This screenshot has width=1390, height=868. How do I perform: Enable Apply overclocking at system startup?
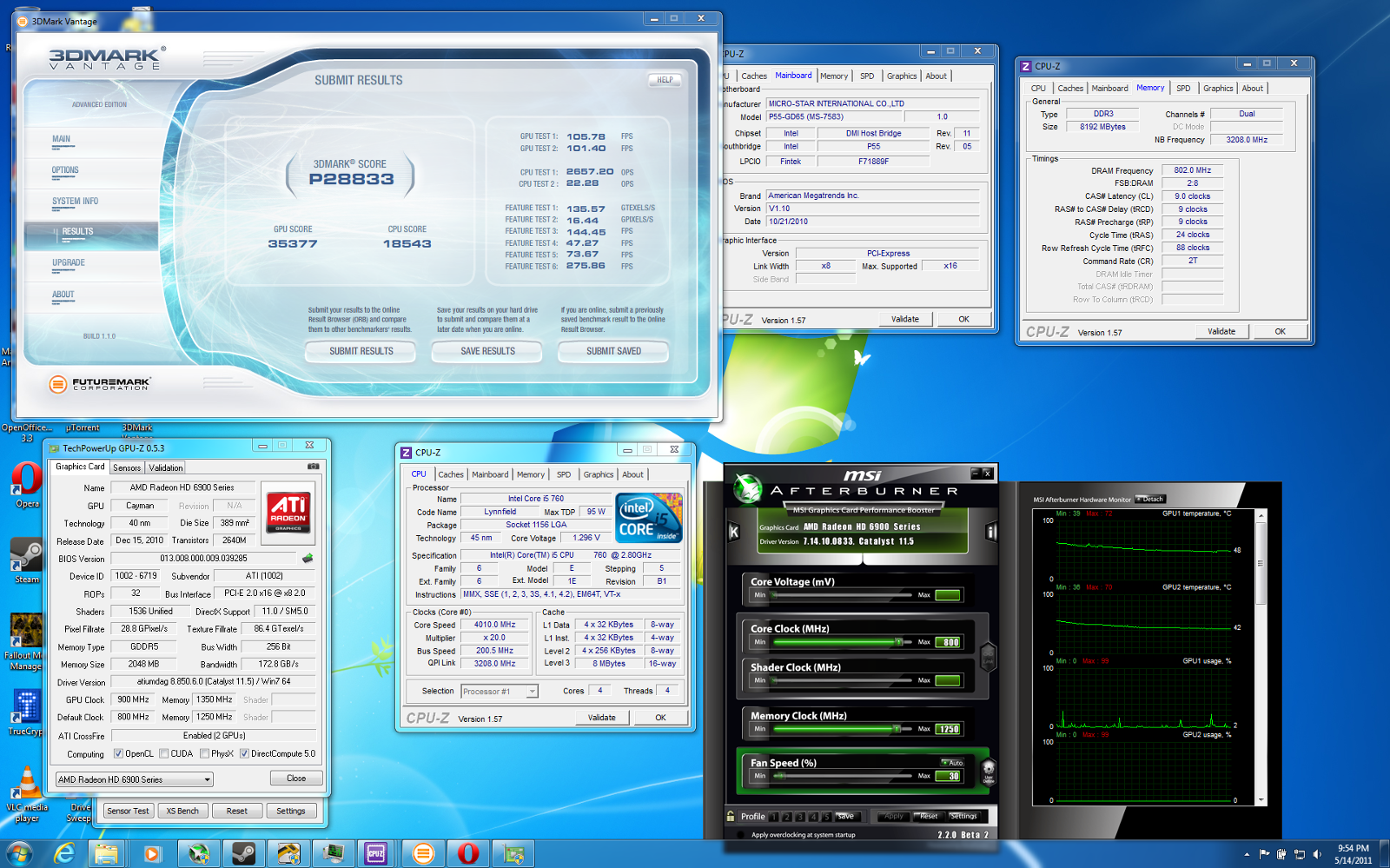[x=740, y=835]
